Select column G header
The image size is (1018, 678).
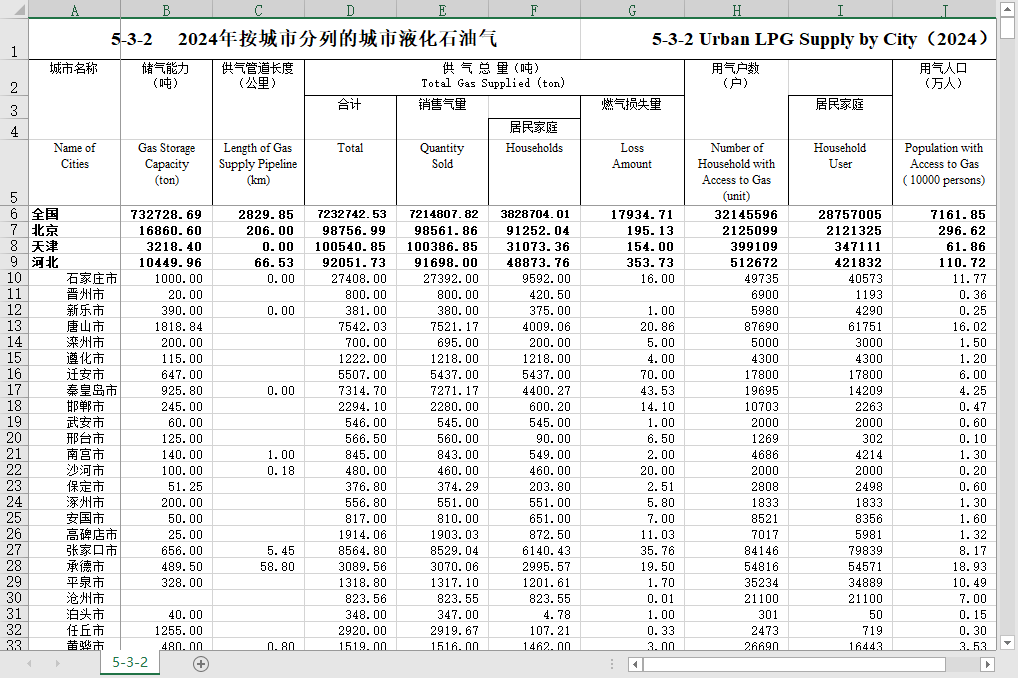[x=632, y=10]
